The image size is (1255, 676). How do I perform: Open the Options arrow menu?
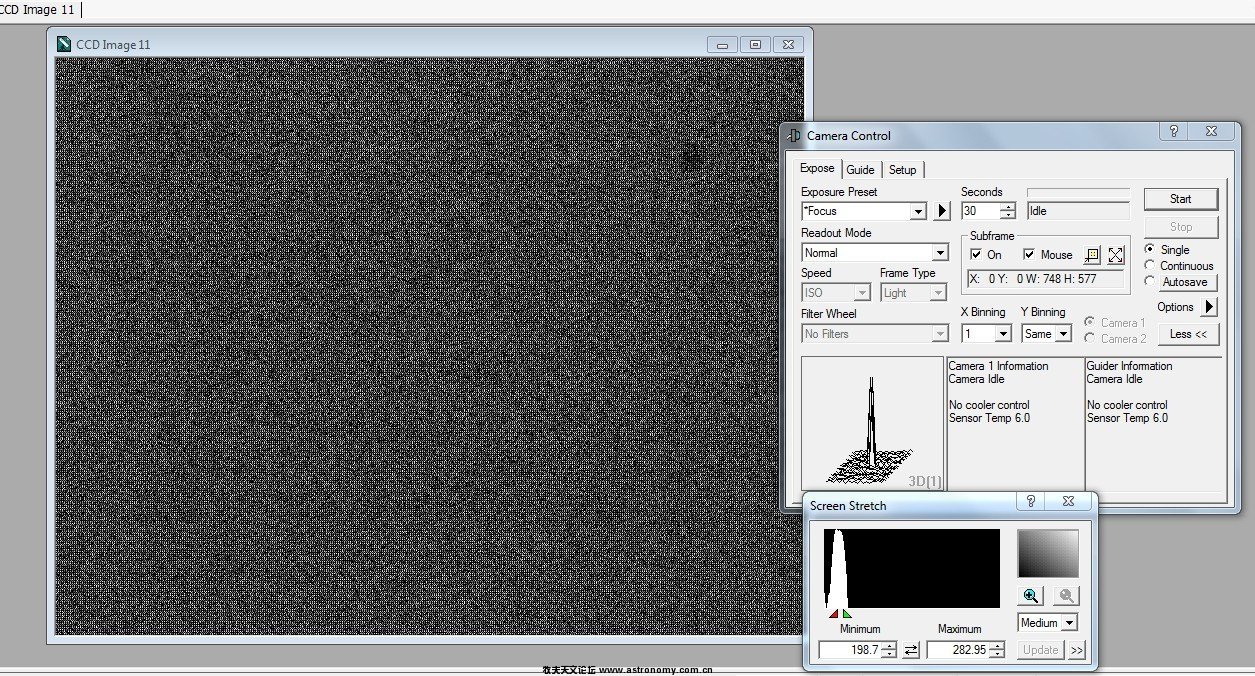[1209, 307]
